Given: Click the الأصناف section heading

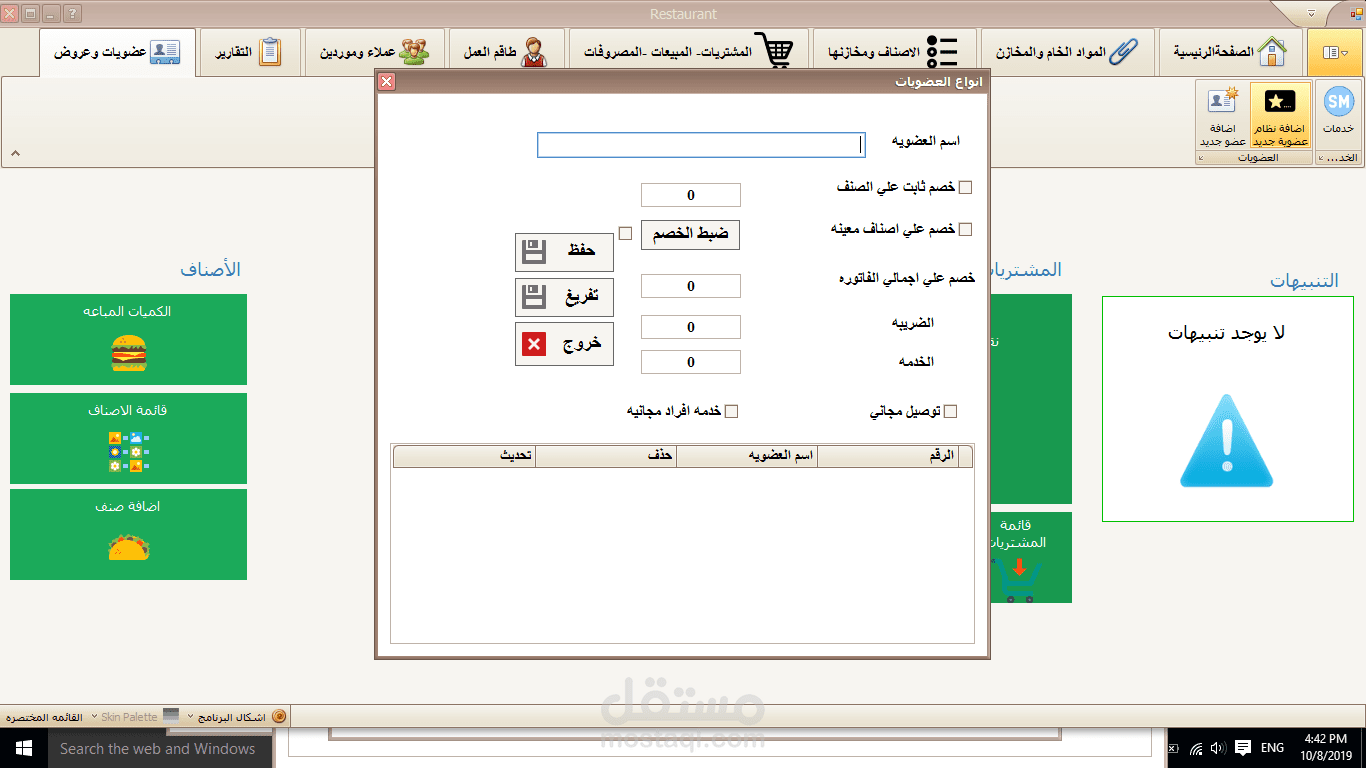Looking at the screenshot, I should (x=210, y=270).
